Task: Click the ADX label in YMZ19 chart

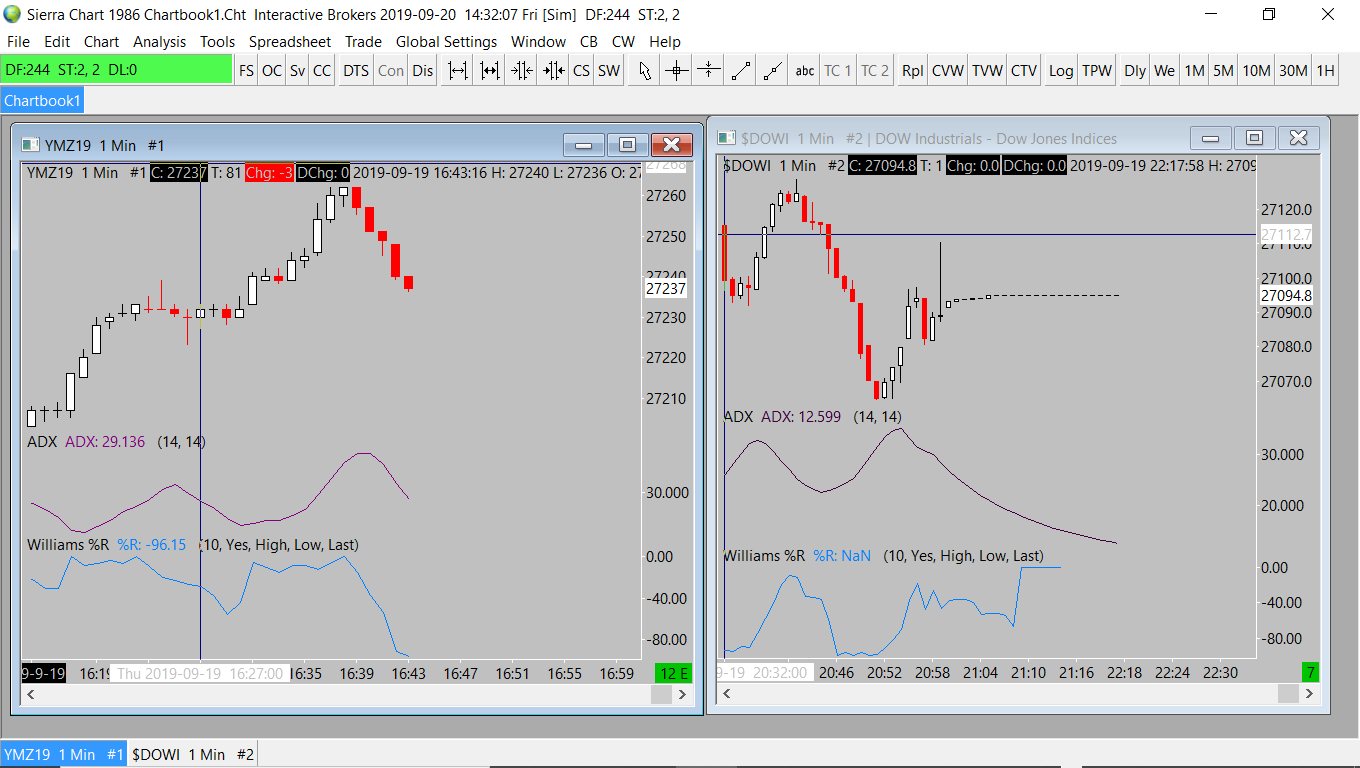Action: (x=42, y=442)
